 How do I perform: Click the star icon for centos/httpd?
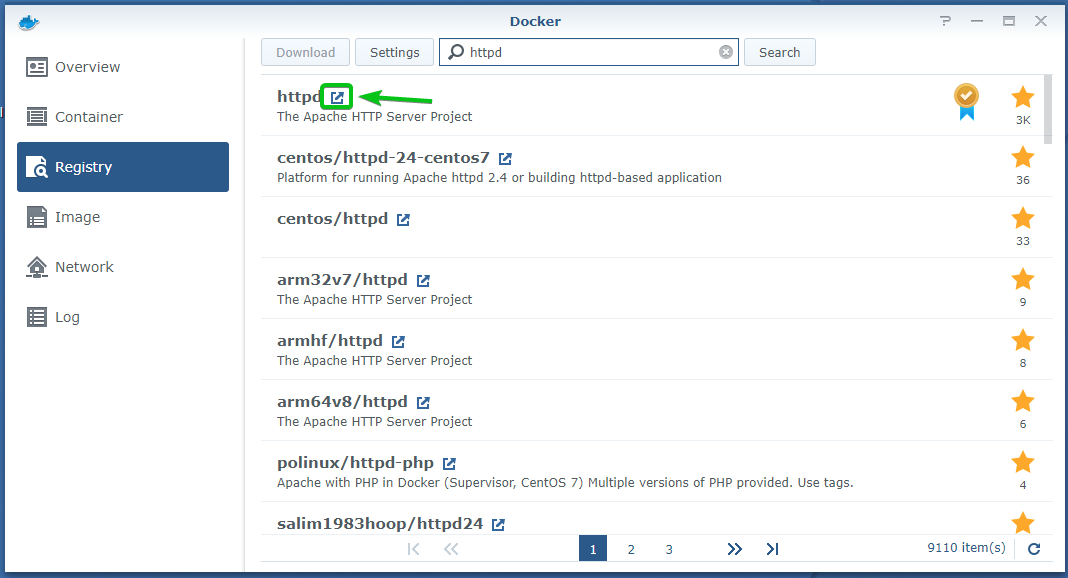[1022, 219]
